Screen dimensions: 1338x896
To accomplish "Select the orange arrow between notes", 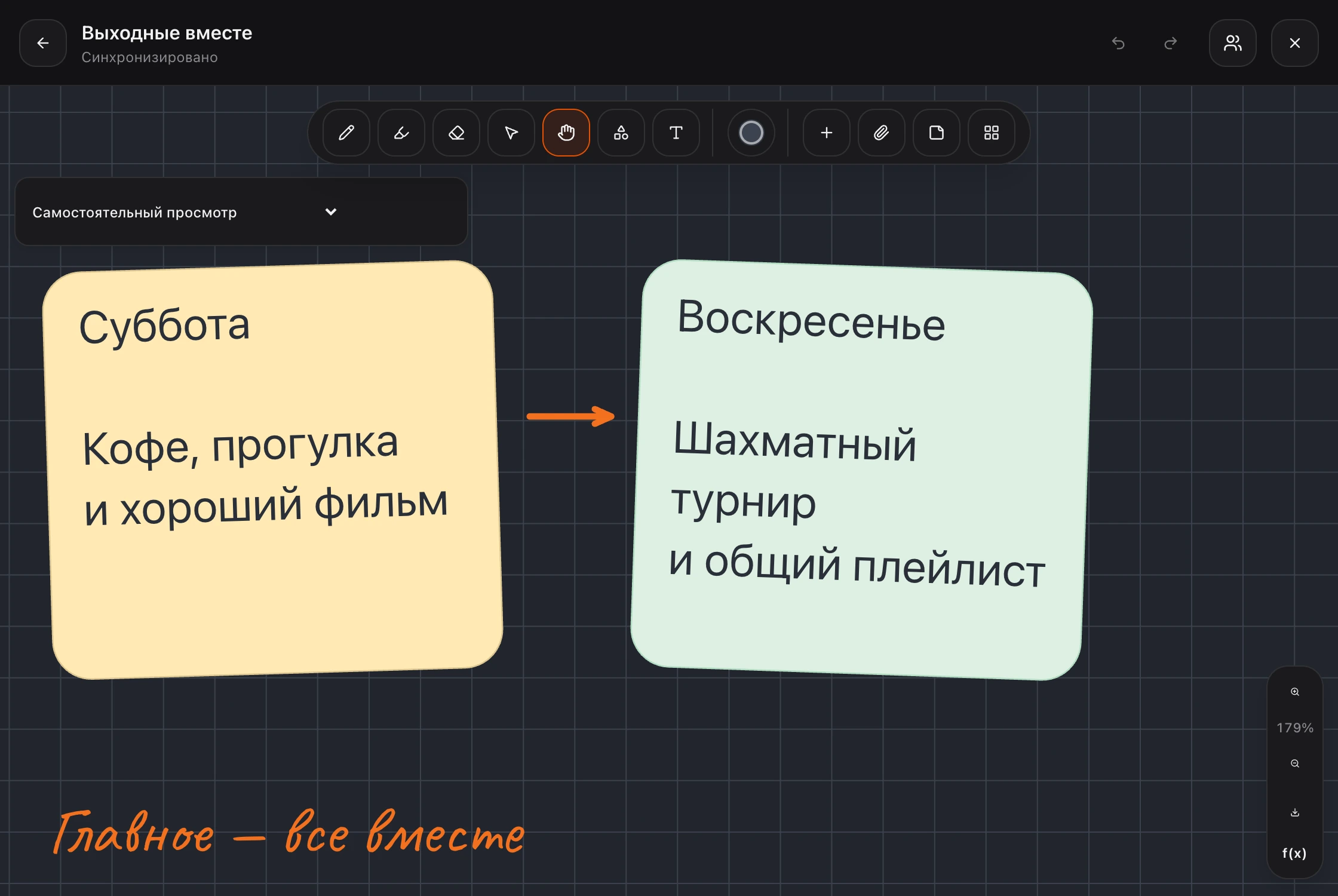I will point(570,416).
